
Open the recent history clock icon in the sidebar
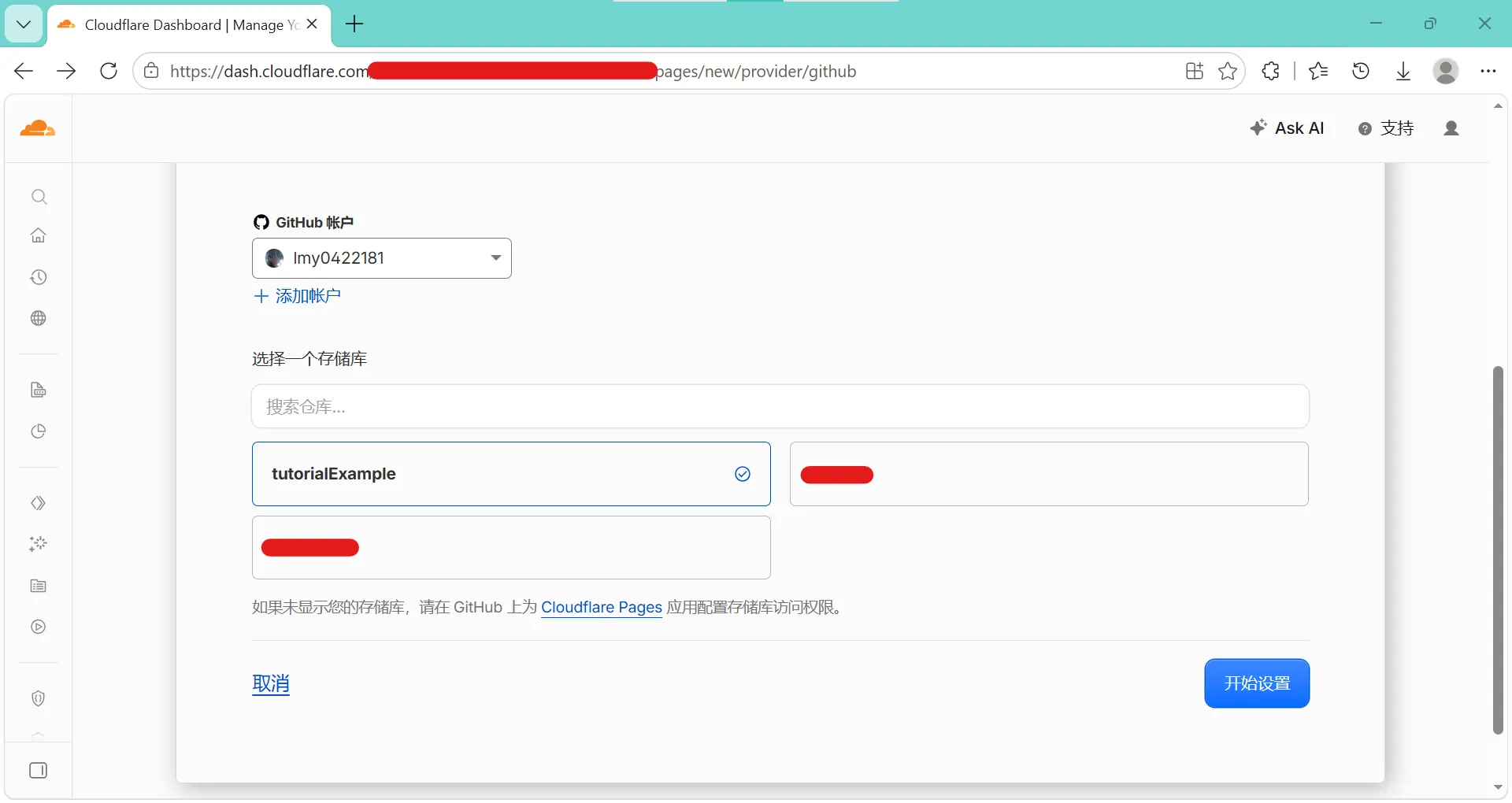click(39, 277)
